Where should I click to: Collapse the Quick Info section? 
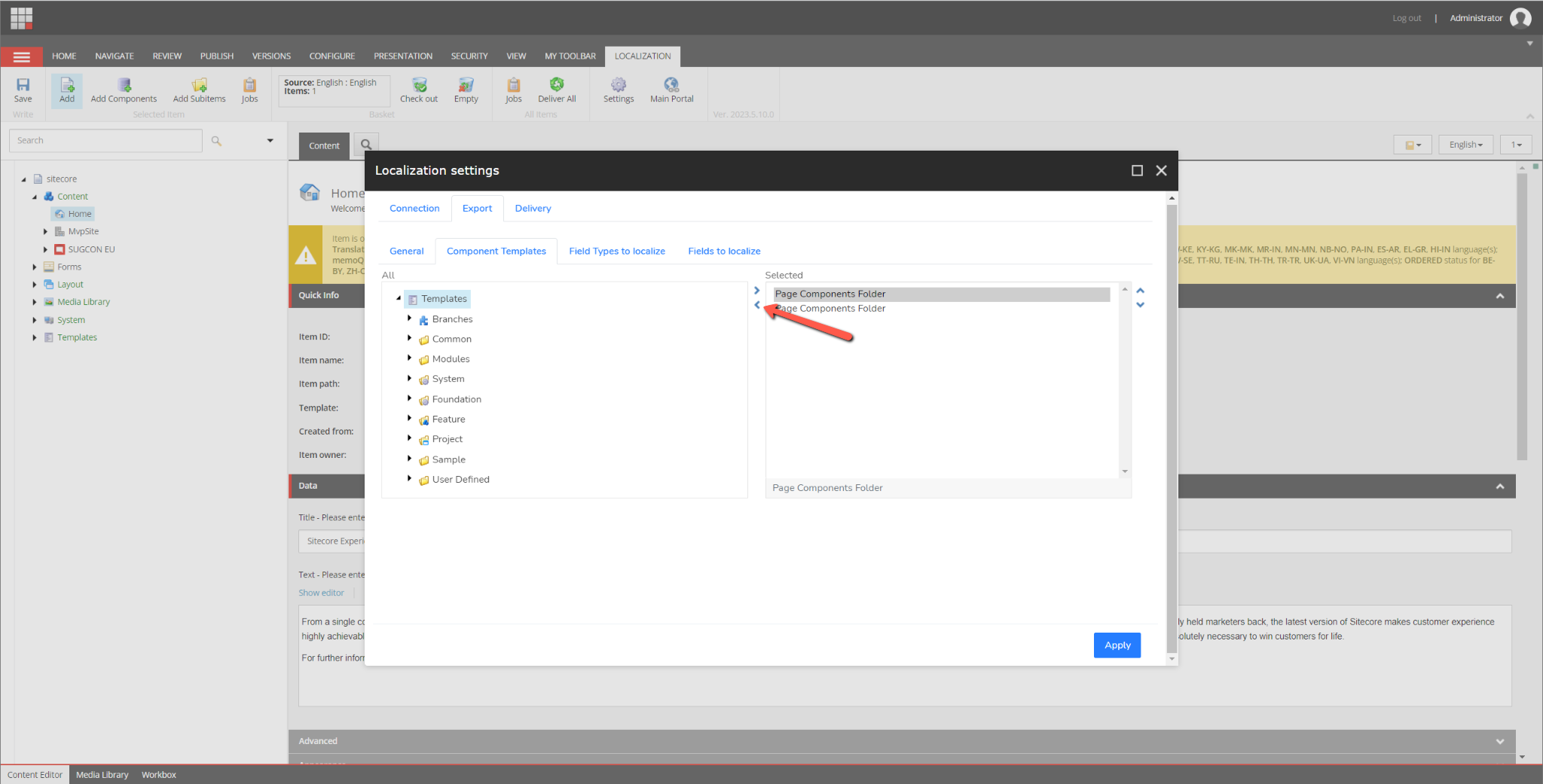pos(1499,296)
